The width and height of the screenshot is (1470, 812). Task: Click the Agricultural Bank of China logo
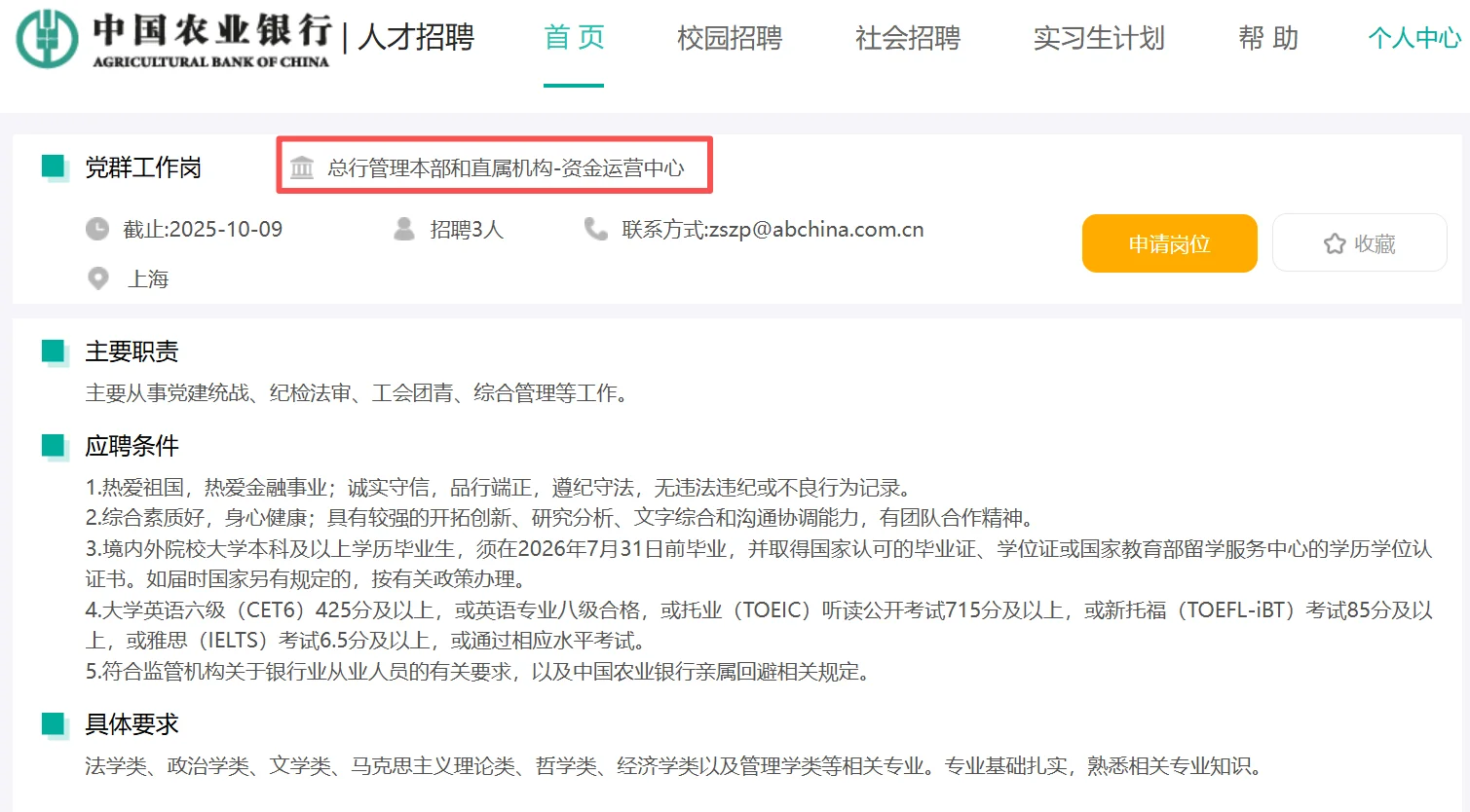[x=173, y=39]
